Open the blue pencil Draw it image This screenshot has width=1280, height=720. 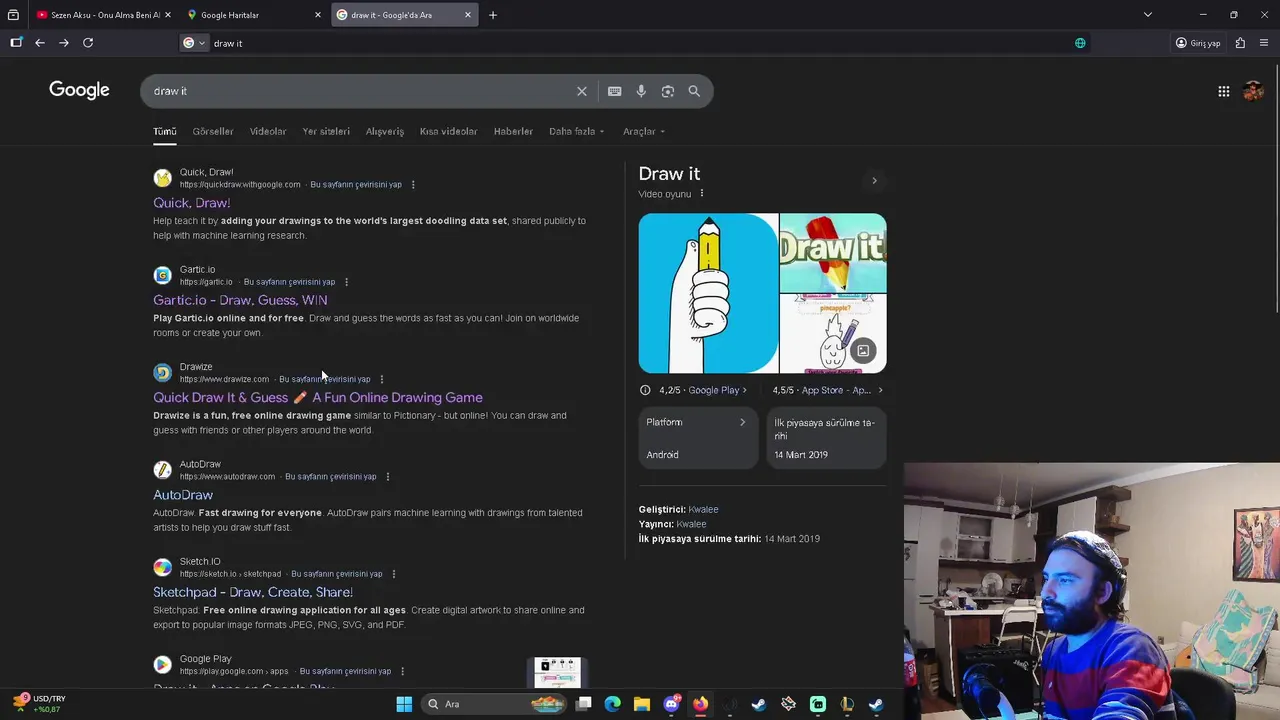pos(708,293)
